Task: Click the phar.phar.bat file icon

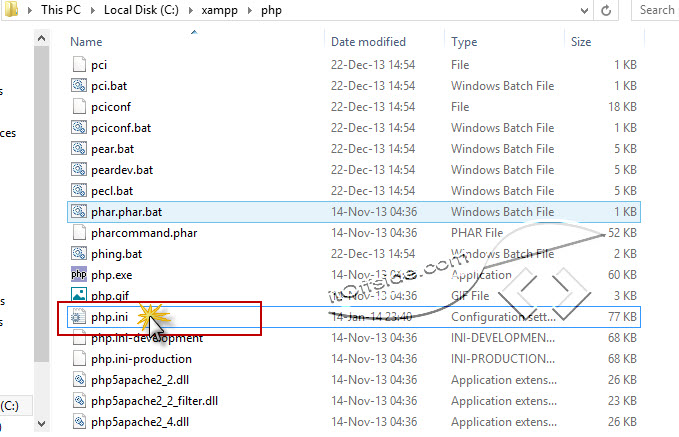Action: (x=79, y=211)
